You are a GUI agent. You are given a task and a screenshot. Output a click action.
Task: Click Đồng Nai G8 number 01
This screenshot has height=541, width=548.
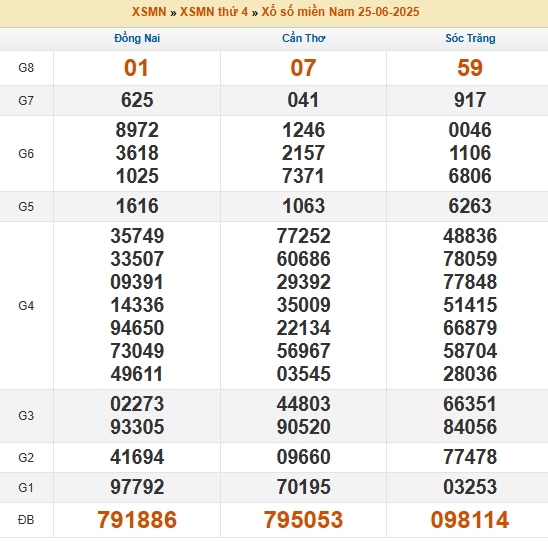point(136,68)
